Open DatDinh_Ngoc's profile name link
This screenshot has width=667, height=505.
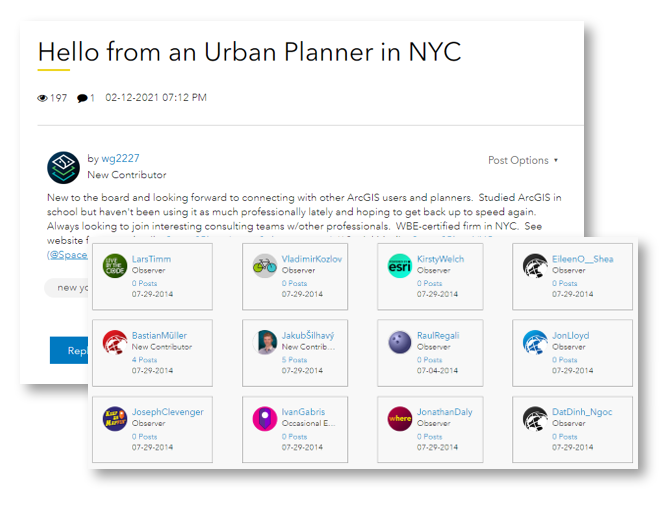coord(582,412)
